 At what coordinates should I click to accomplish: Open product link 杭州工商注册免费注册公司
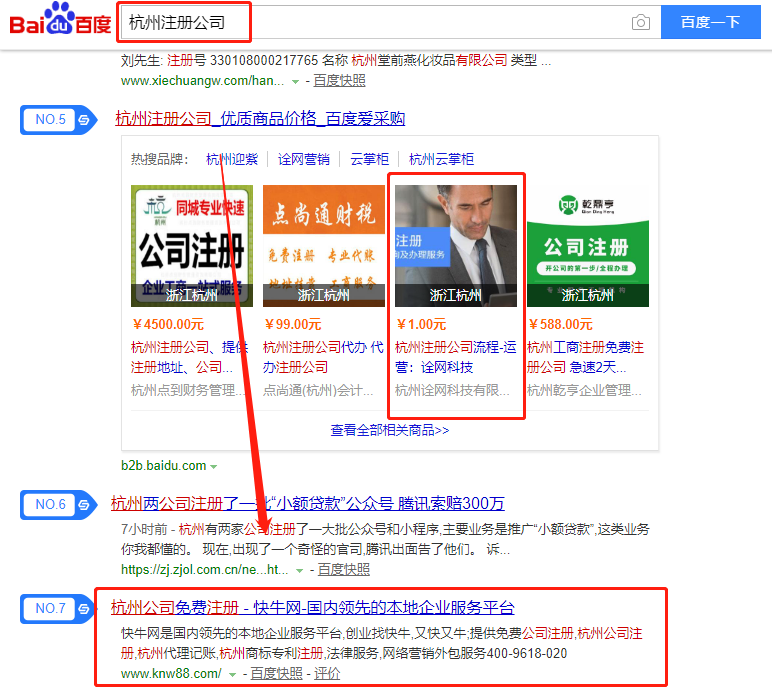(585, 357)
